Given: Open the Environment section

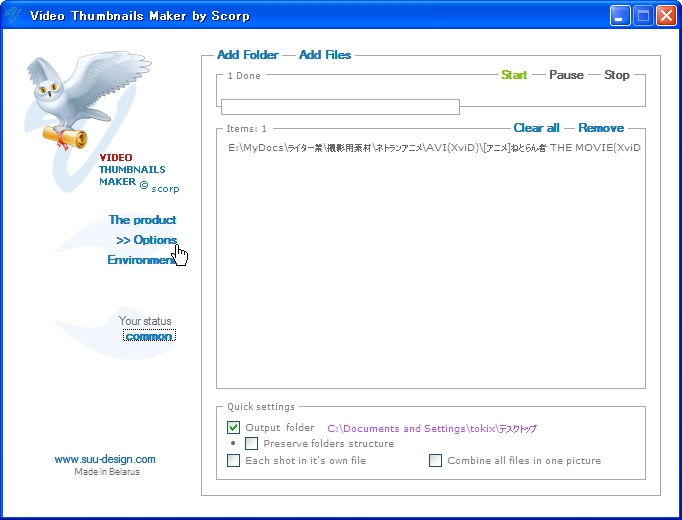Looking at the screenshot, I should (x=142, y=260).
